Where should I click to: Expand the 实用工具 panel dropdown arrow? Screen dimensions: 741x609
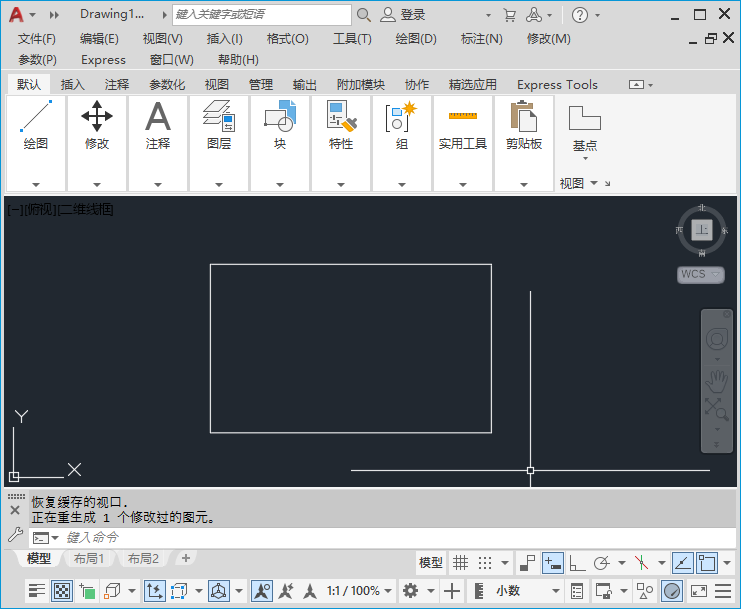point(463,184)
